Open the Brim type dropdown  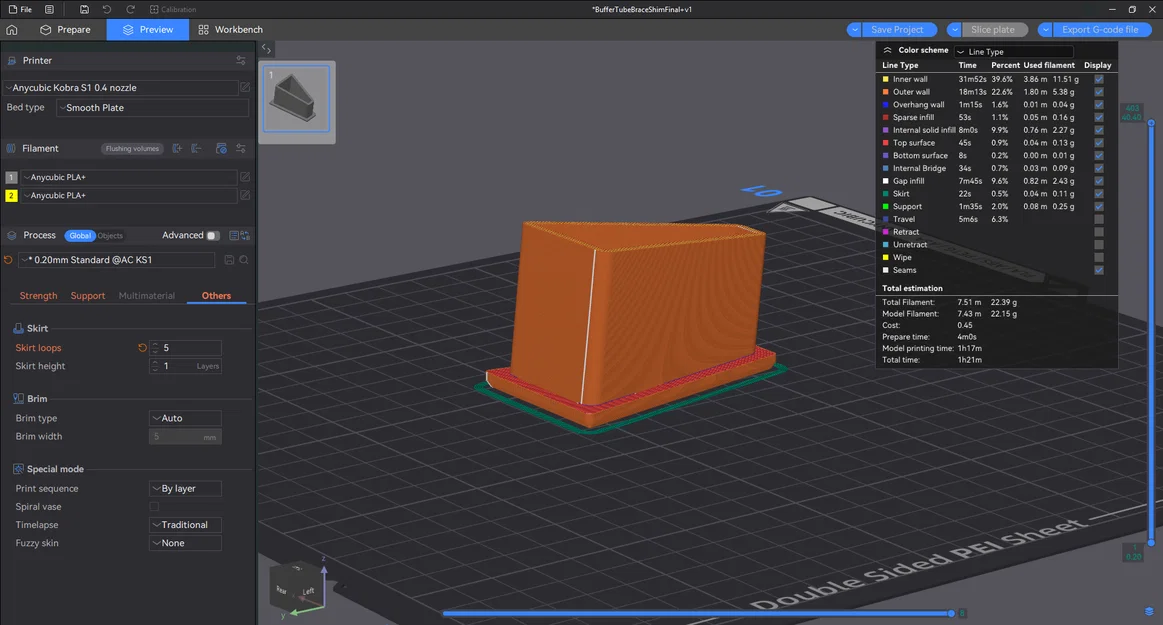tap(185, 418)
